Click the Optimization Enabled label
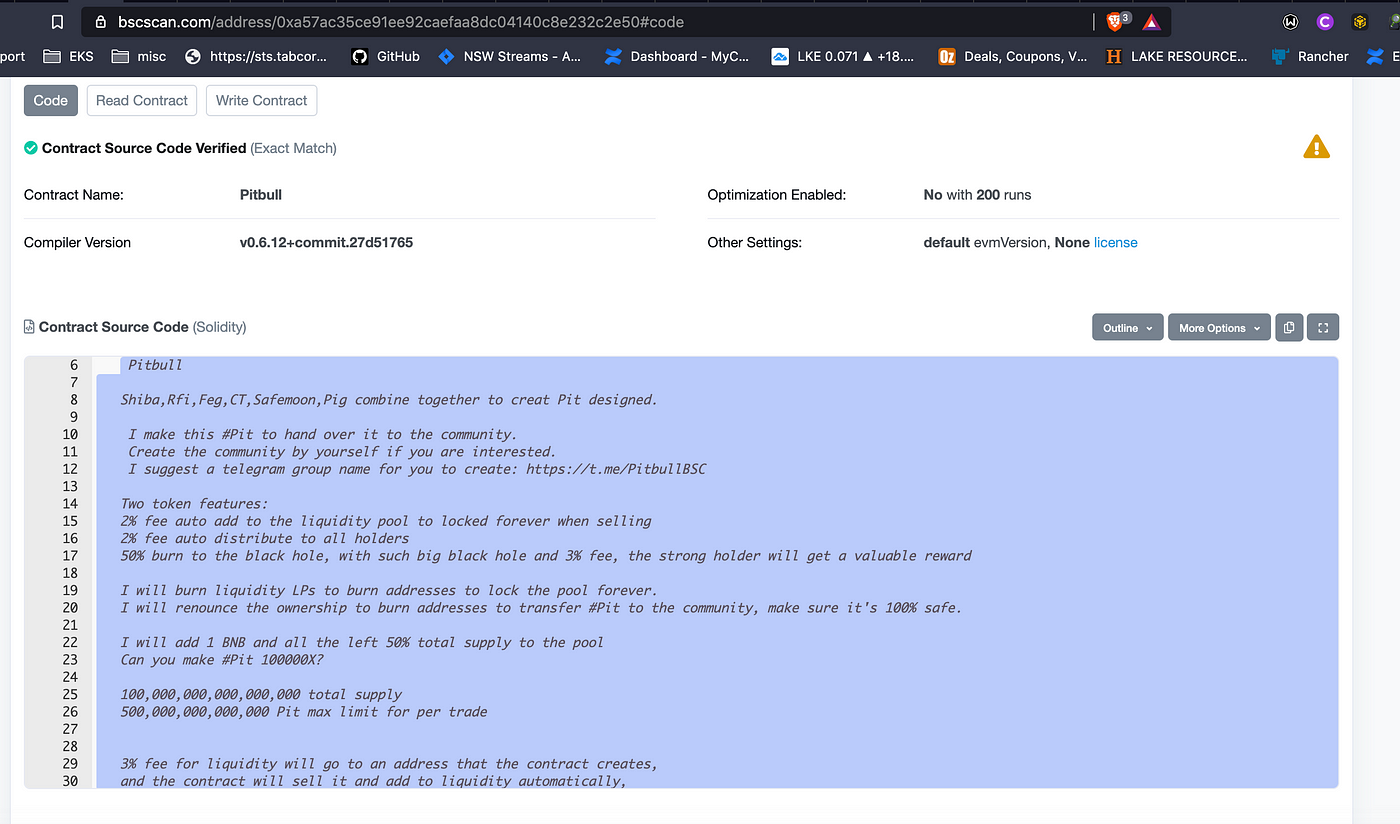The width and height of the screenshot is (1400, 824). [777, 195]
